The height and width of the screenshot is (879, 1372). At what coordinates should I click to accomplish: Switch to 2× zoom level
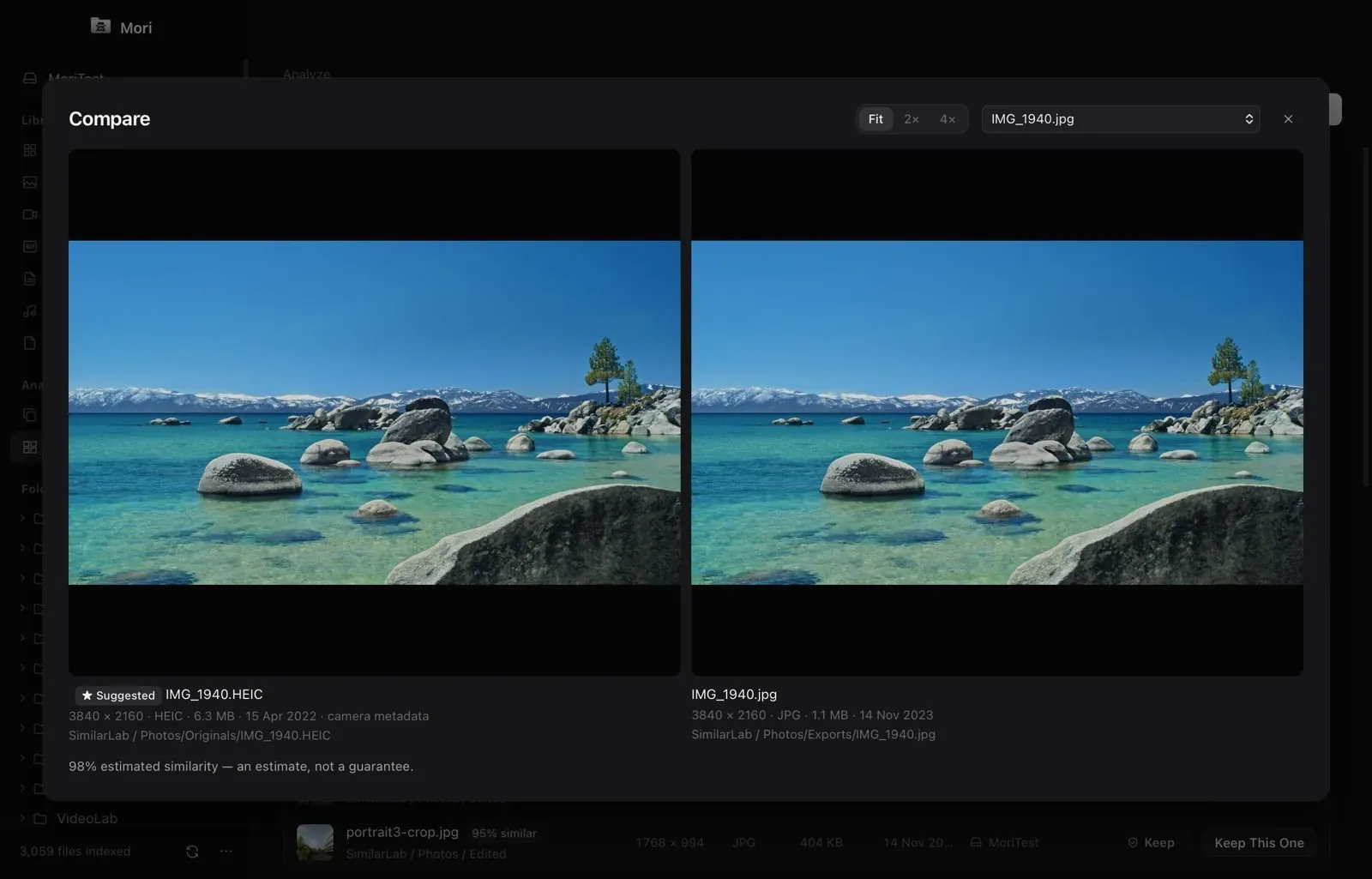[x=912, y=119]
